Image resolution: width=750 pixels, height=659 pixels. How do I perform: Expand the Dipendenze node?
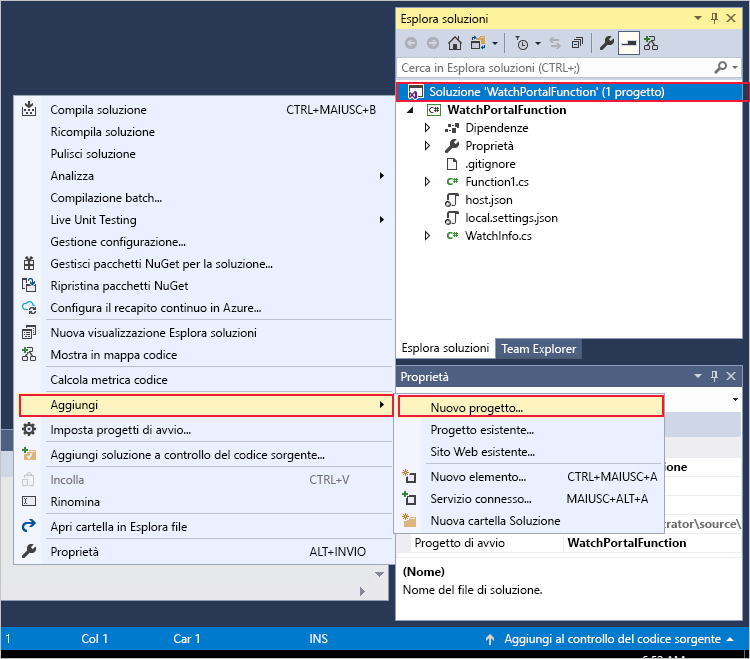tap(427, 128)
